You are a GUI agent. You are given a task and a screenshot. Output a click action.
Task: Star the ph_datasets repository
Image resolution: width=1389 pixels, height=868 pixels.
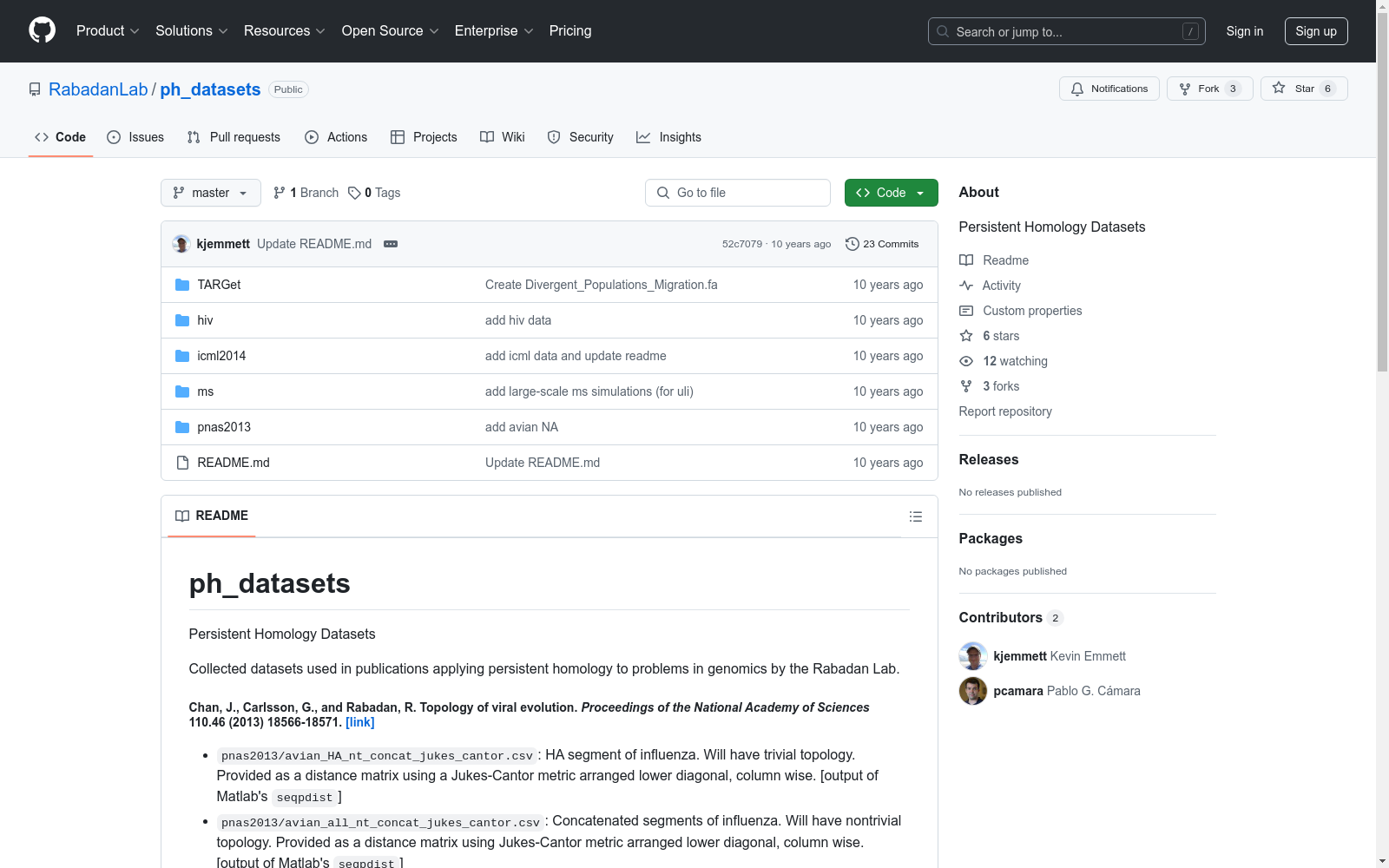tap(1304, 89)
